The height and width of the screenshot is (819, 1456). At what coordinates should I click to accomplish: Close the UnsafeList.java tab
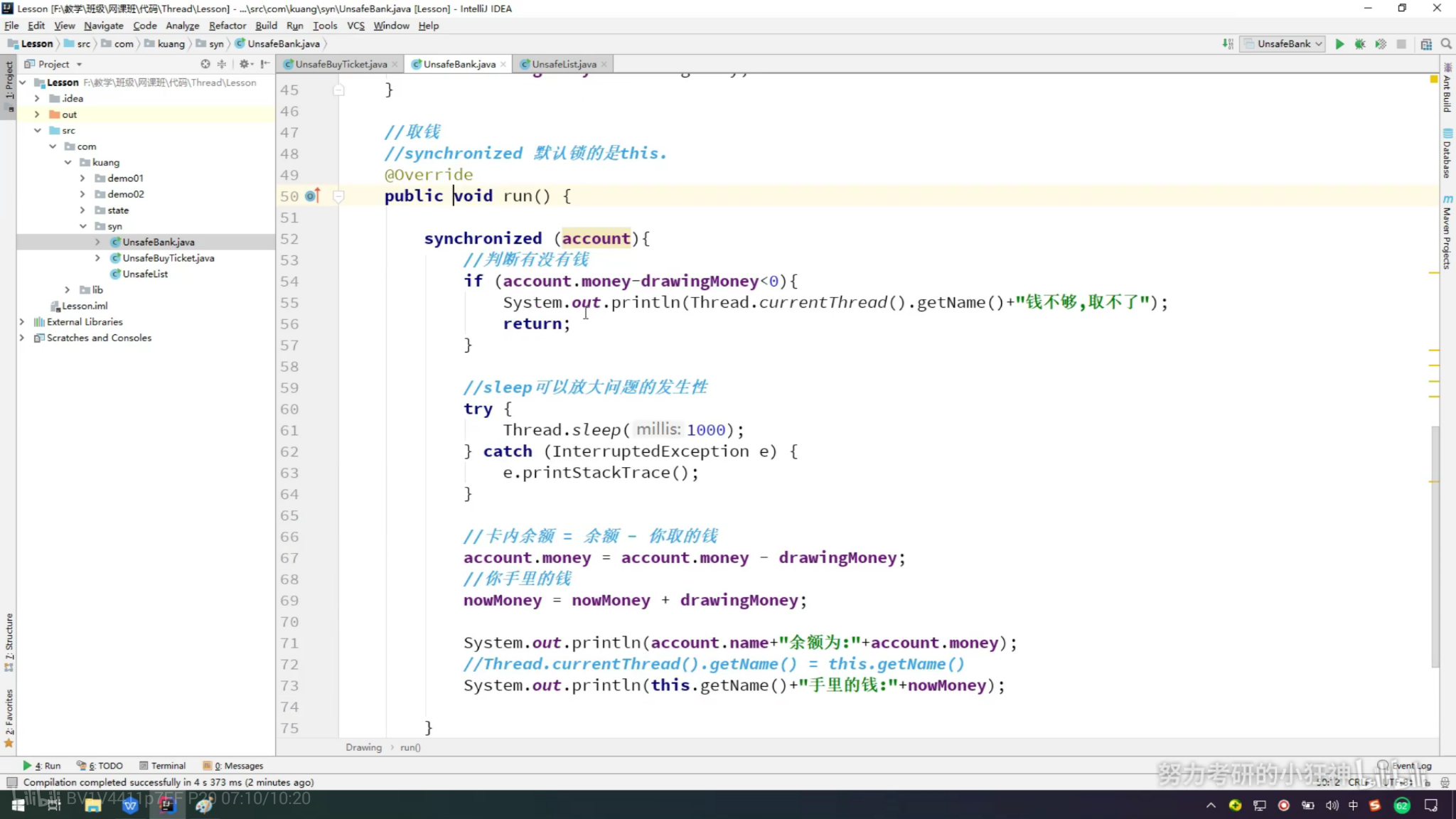[604, 64]
